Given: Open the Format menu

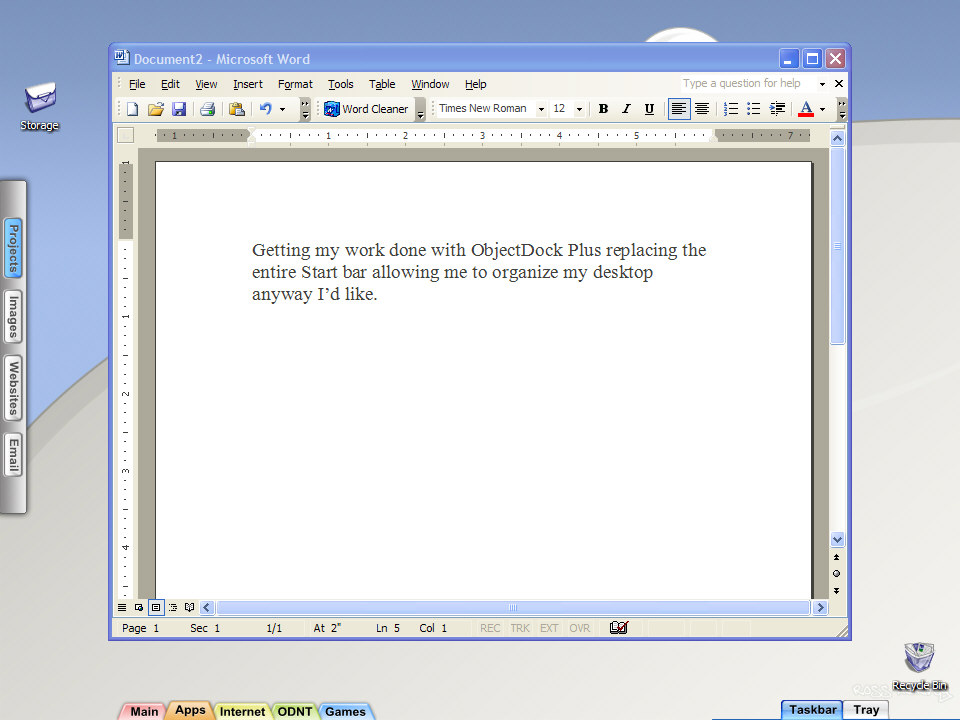Looking at the screenshot, I should point(295,84).
